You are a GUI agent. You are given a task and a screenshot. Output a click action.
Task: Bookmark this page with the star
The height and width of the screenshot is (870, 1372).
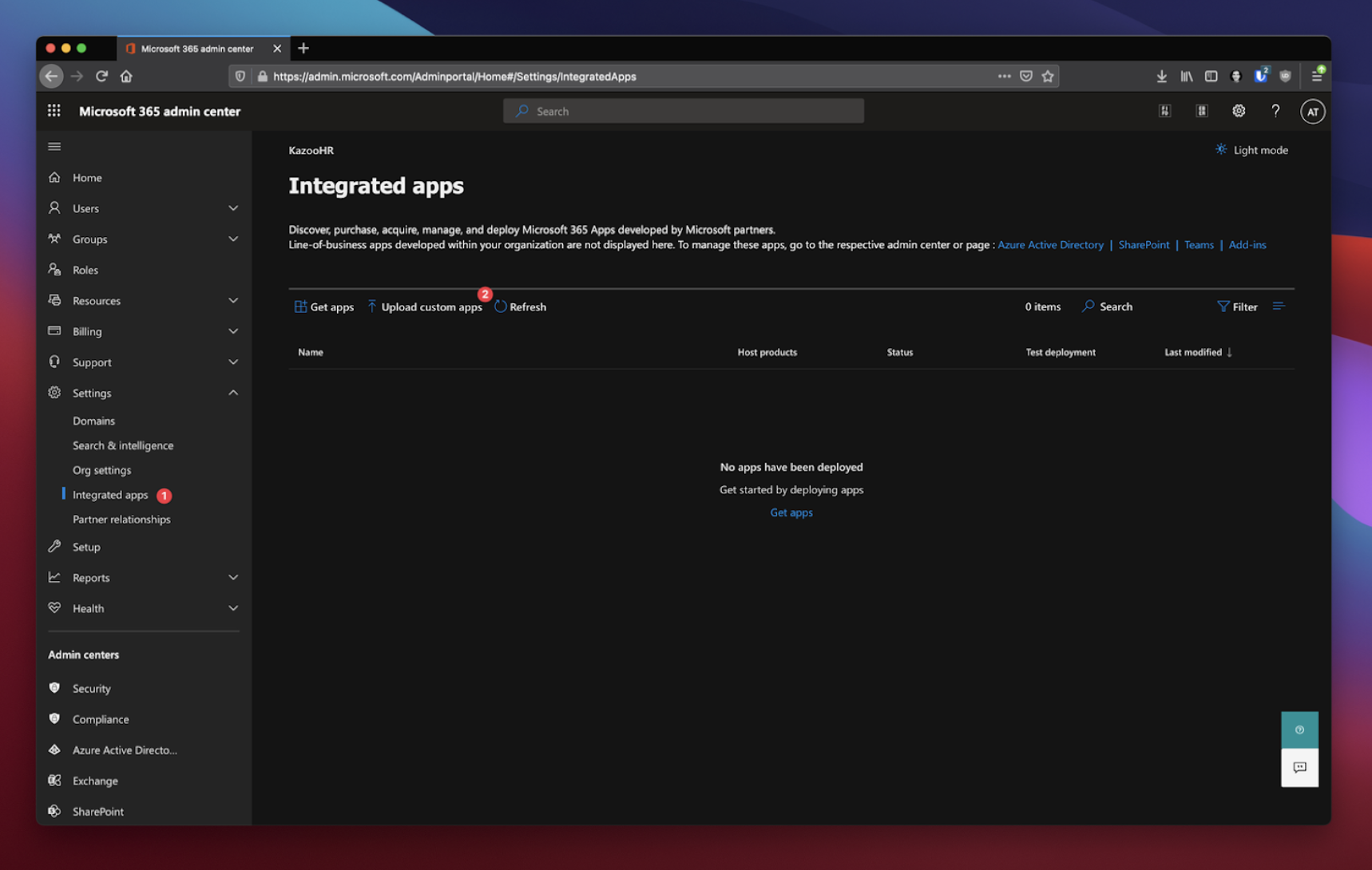pos(1048,76)
